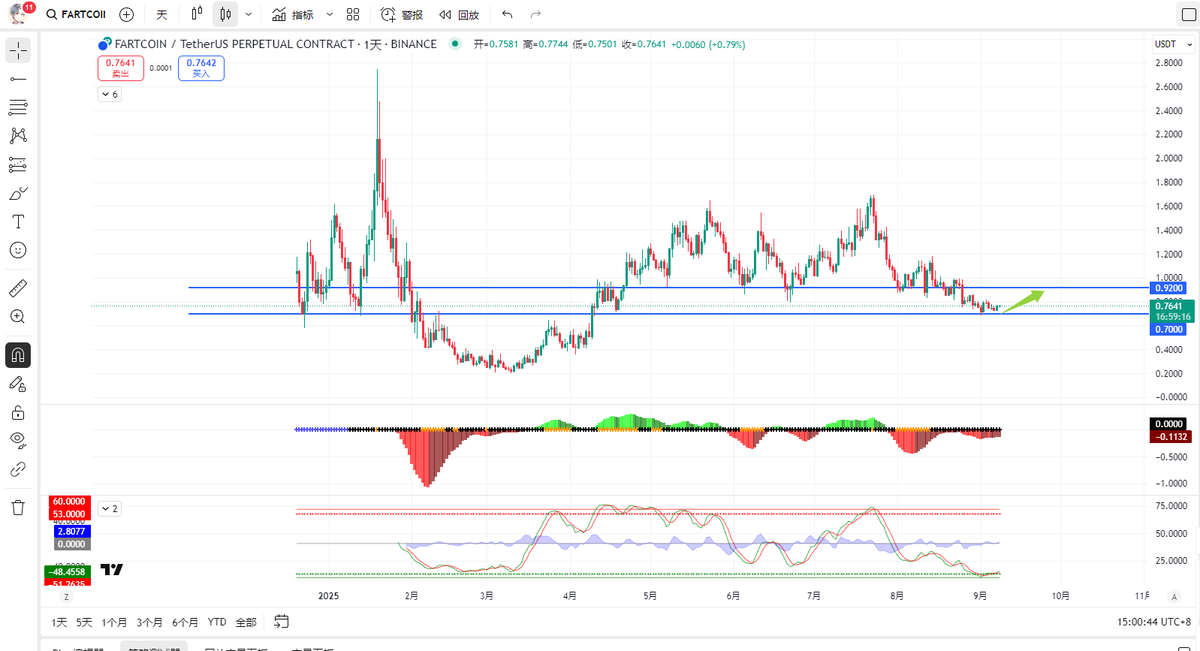Screen dimensions: 1200x651
Task: Open the 指标 indicators menu
Action: pyautogui.click(x=293, y=15)
